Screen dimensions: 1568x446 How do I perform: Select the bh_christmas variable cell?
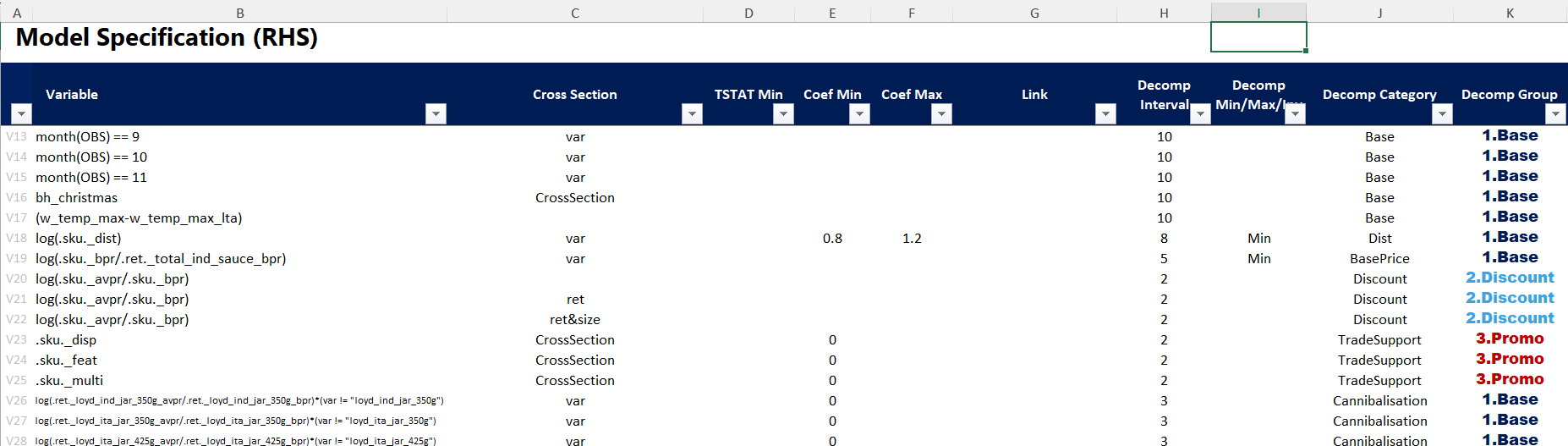[x=77, y=198]
